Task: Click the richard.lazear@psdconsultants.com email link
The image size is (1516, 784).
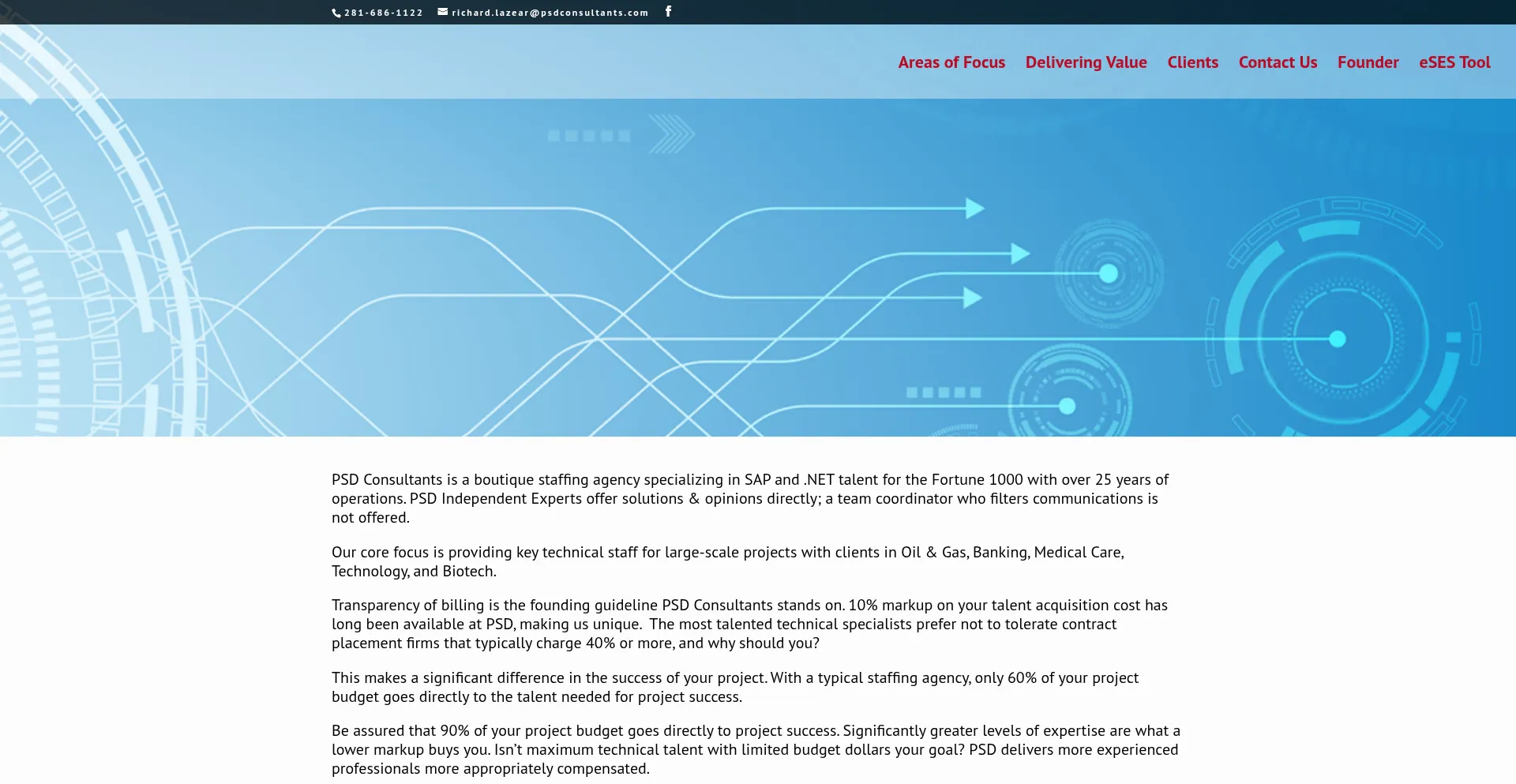Action: tap(550, 13)
